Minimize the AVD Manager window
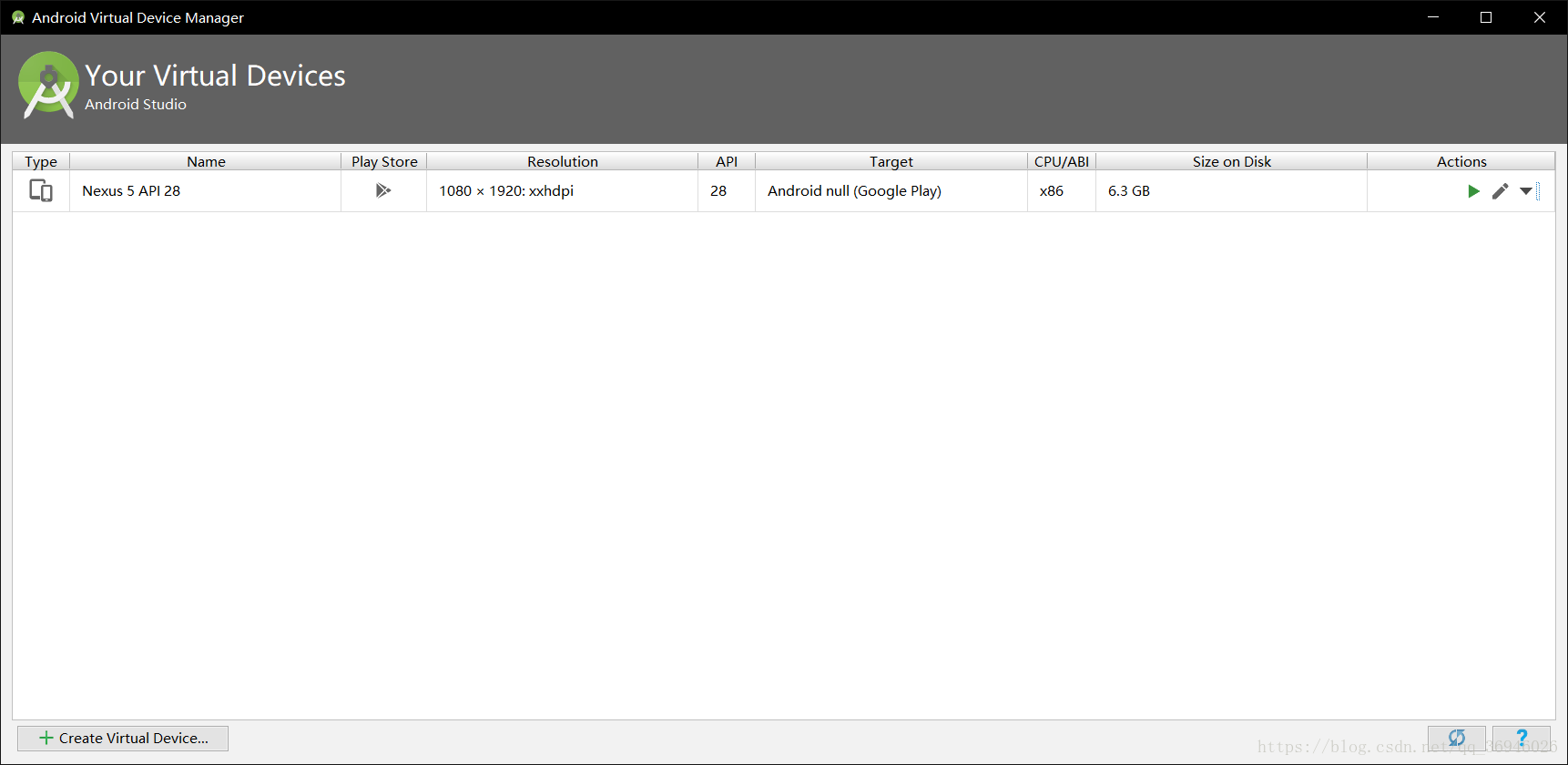This screenshot has height=765, width=1568. tap(1433, 17)
